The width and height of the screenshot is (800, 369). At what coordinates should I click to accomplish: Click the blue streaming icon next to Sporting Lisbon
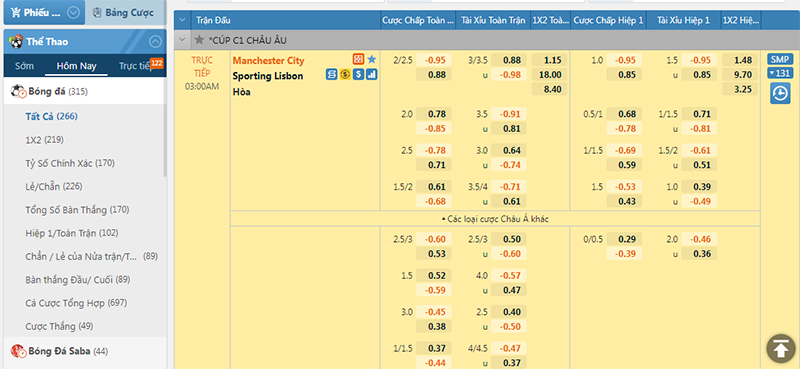[331, 75]
